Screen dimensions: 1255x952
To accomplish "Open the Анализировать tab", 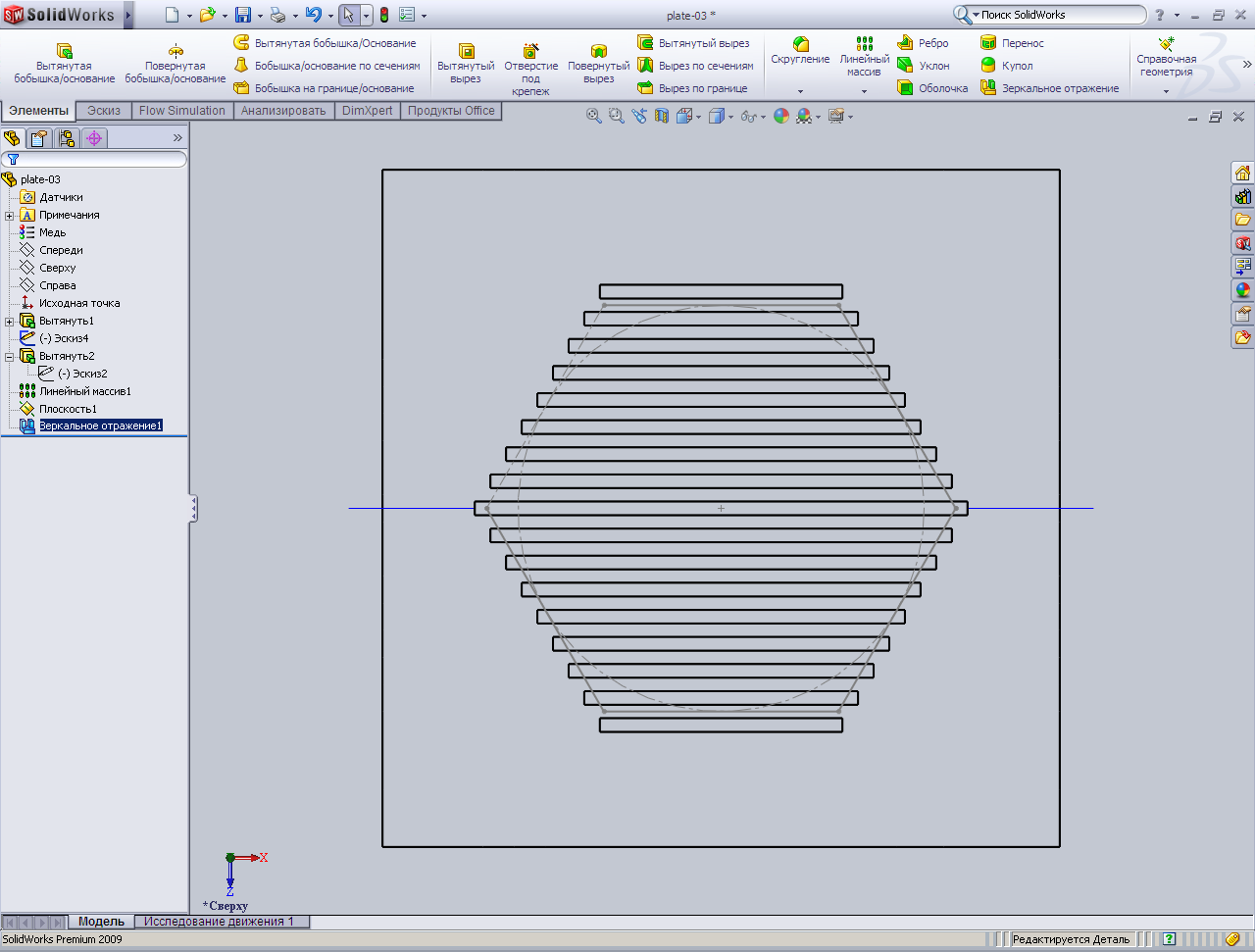I will tap(283, 111).
